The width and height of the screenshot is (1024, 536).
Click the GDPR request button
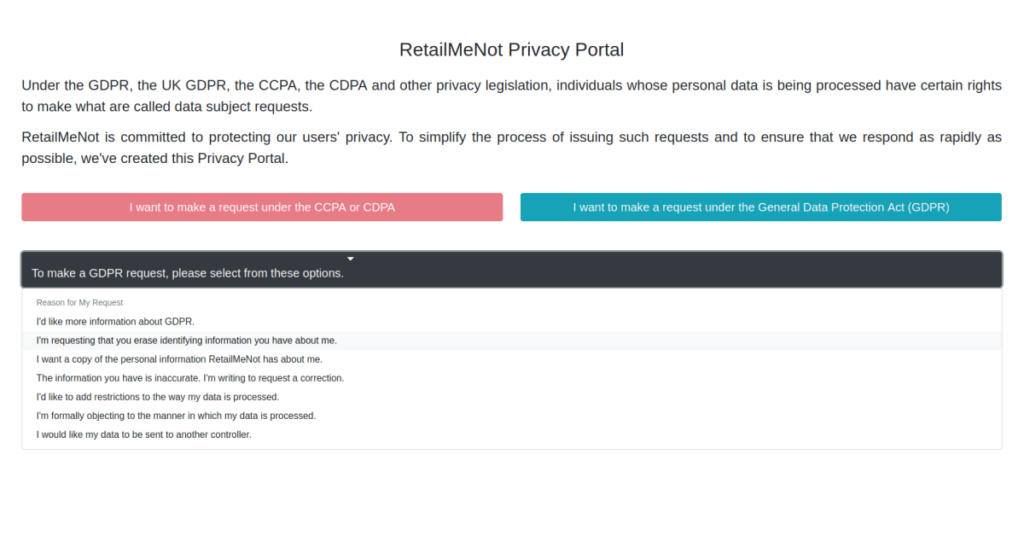point(760,207)
